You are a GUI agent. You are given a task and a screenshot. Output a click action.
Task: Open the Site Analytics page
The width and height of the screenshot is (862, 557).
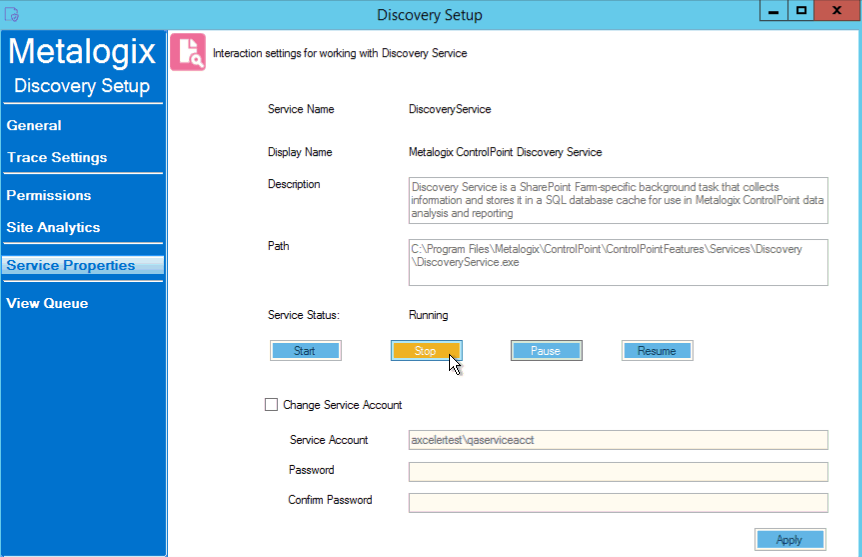54,228
